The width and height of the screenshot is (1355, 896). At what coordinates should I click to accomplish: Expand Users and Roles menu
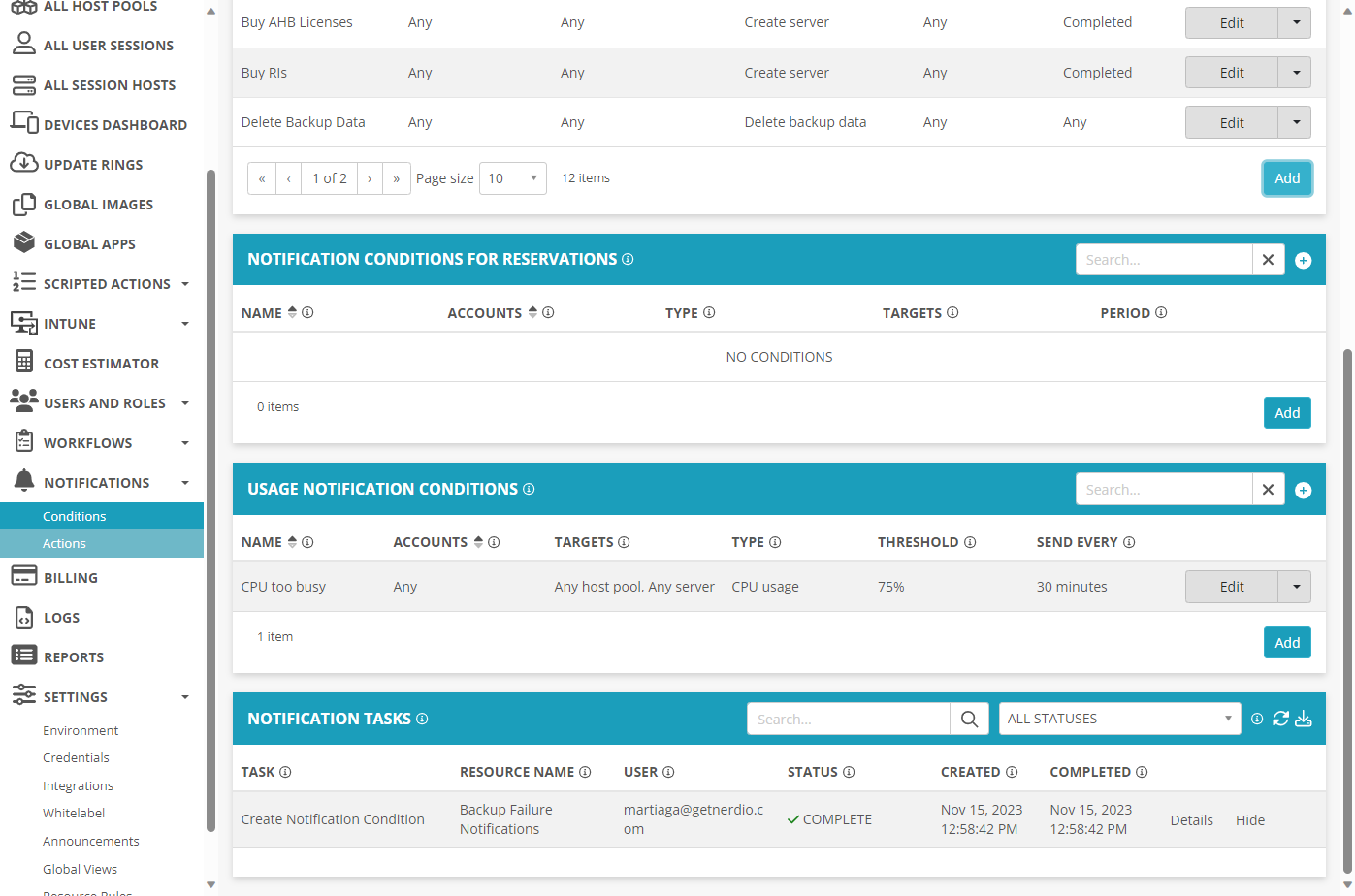[x=185, y=403]
